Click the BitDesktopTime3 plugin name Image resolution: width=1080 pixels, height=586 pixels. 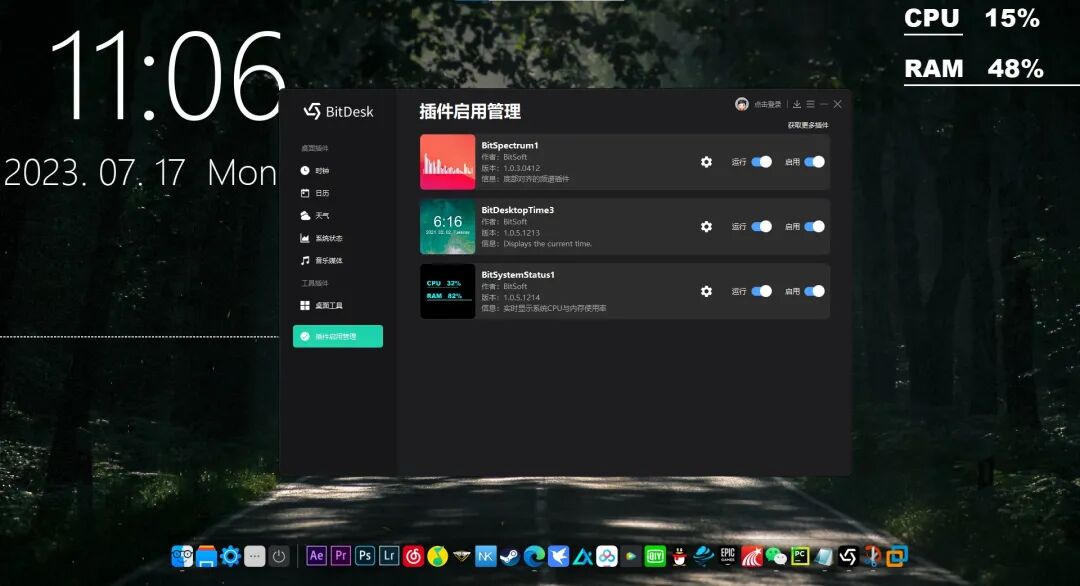(x=517, y=210)
